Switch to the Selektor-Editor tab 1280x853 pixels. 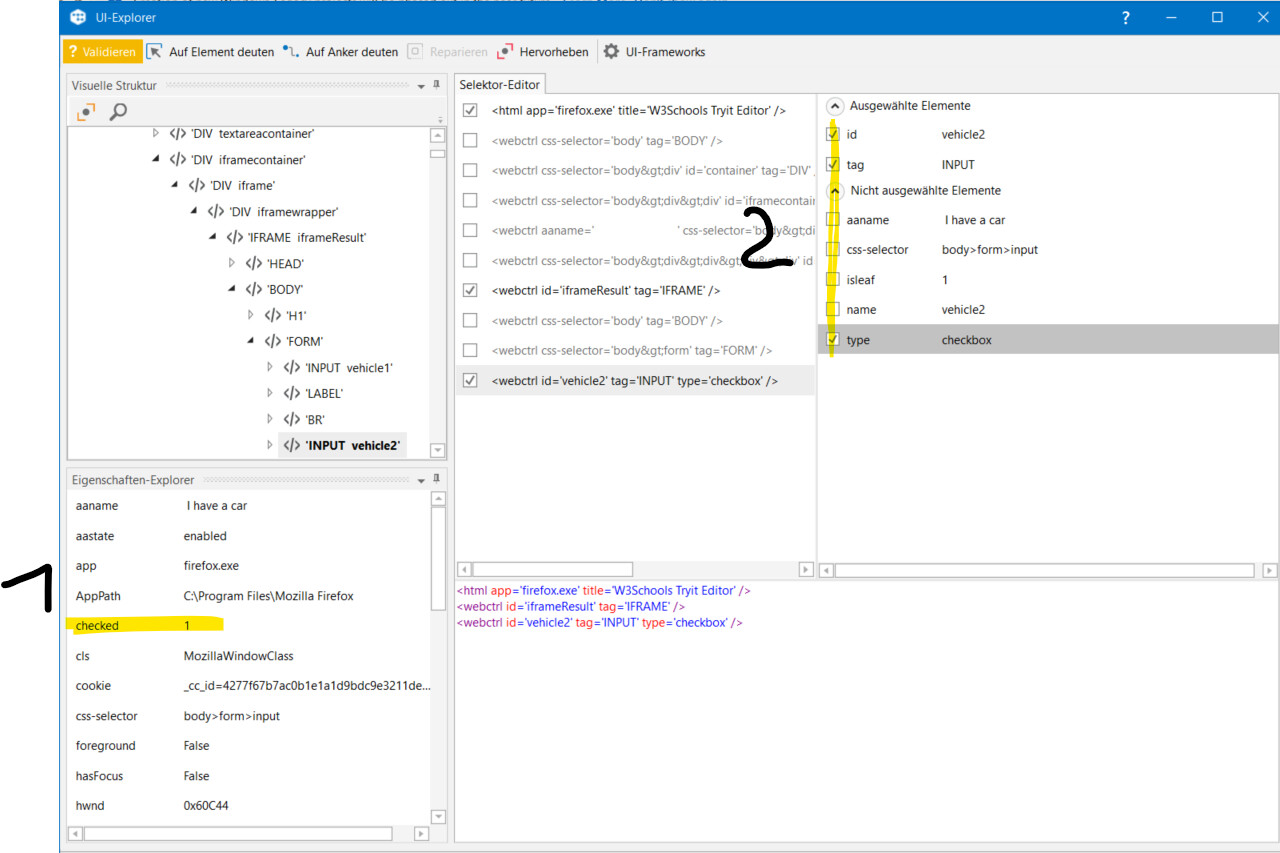pos(500,85)
